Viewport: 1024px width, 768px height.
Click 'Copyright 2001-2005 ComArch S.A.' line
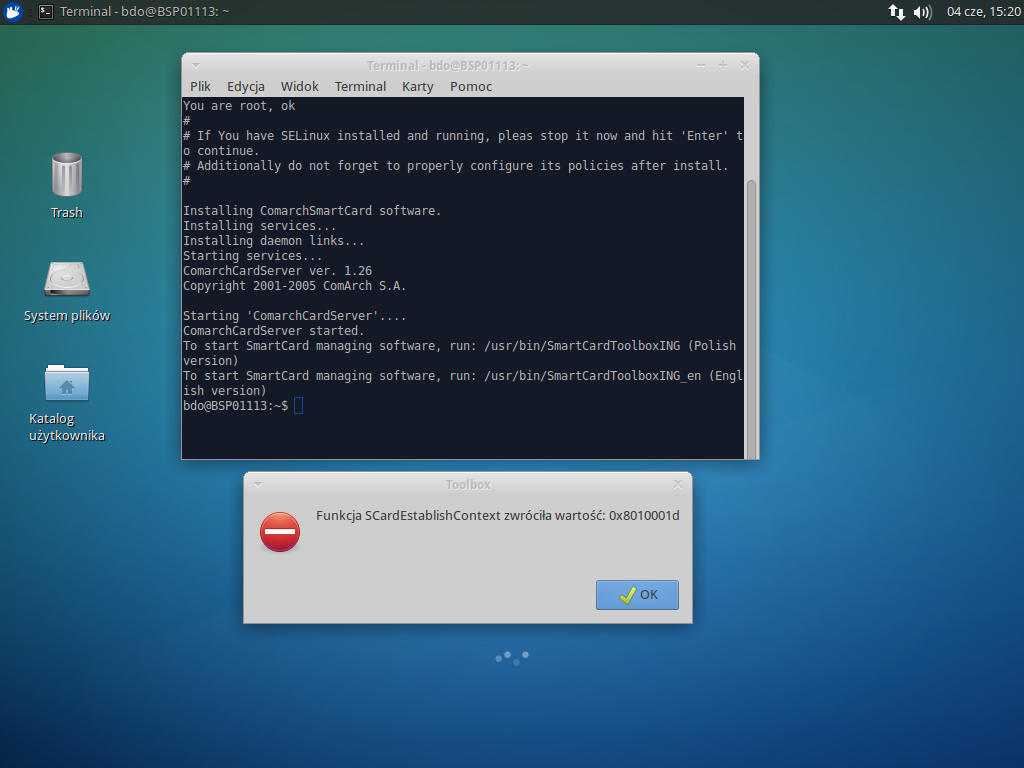coord(295,285)
